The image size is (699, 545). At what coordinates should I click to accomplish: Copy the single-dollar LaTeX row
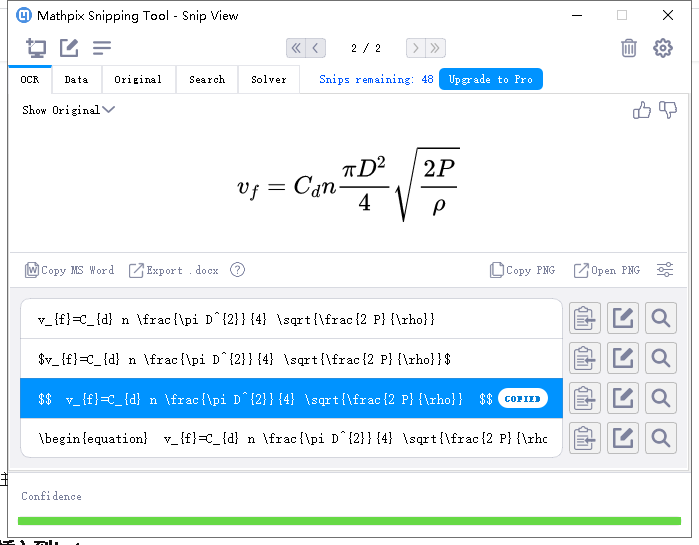tap(585, 358)
